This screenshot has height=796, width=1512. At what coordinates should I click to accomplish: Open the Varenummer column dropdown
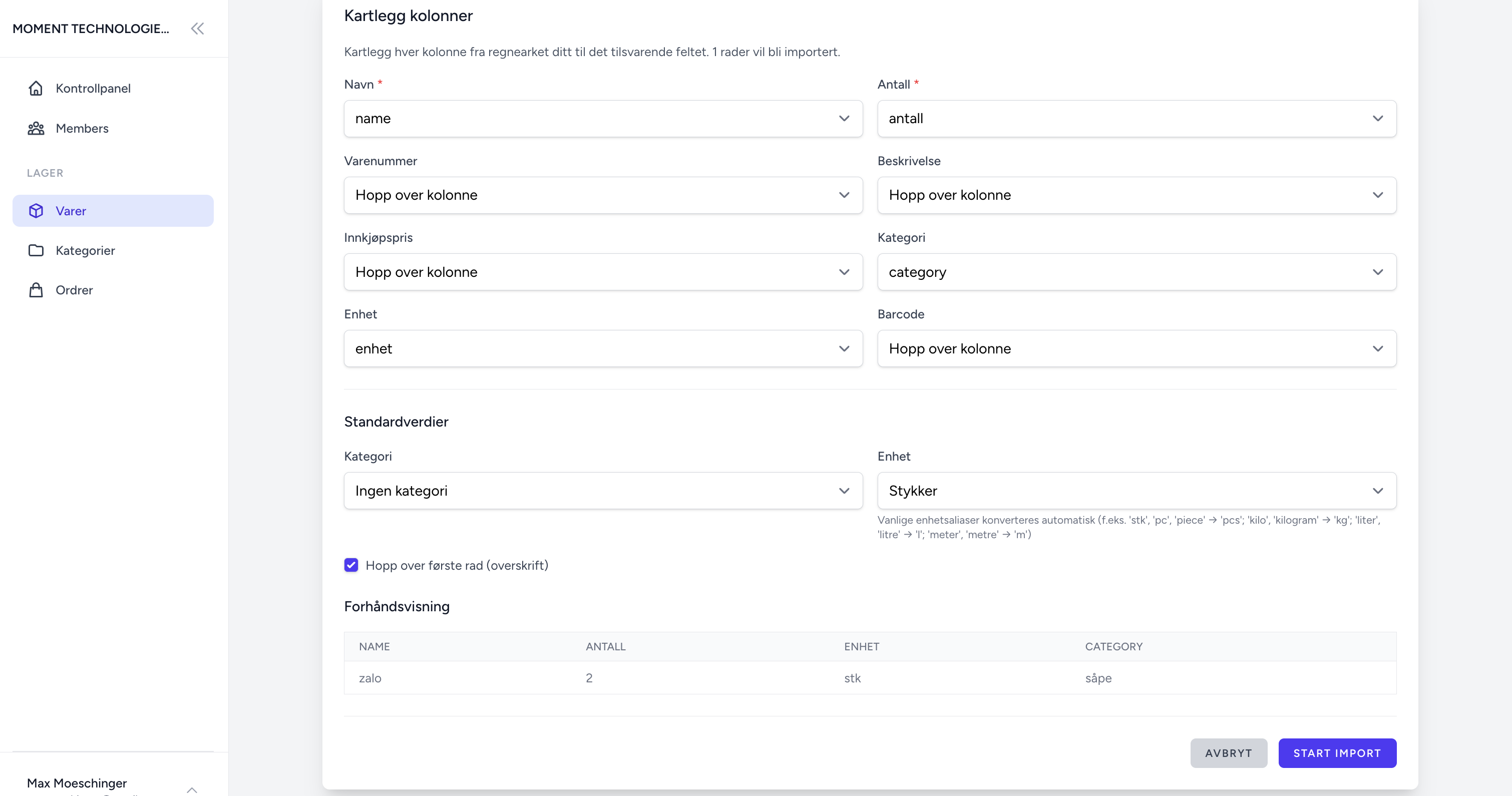603,195
